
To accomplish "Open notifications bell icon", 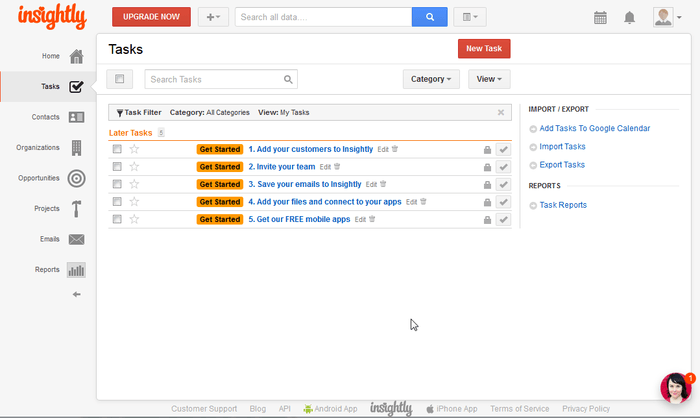I will click(x=629, y=17).
